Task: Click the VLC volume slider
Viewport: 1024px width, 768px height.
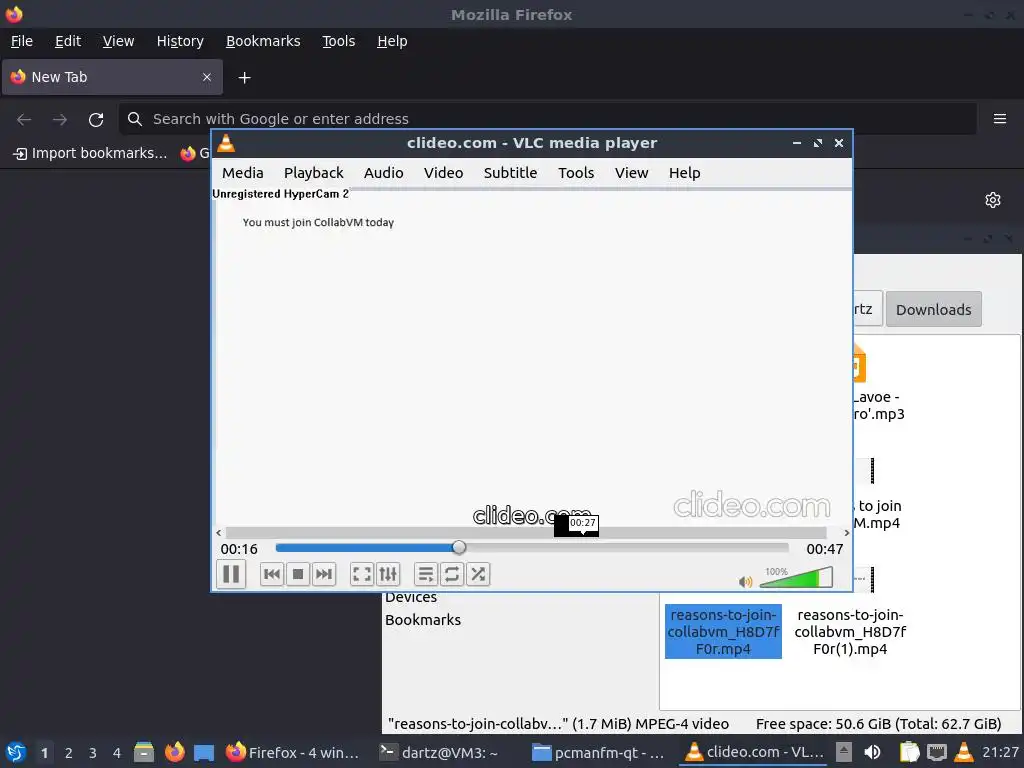Action: (x=796, y=578)
